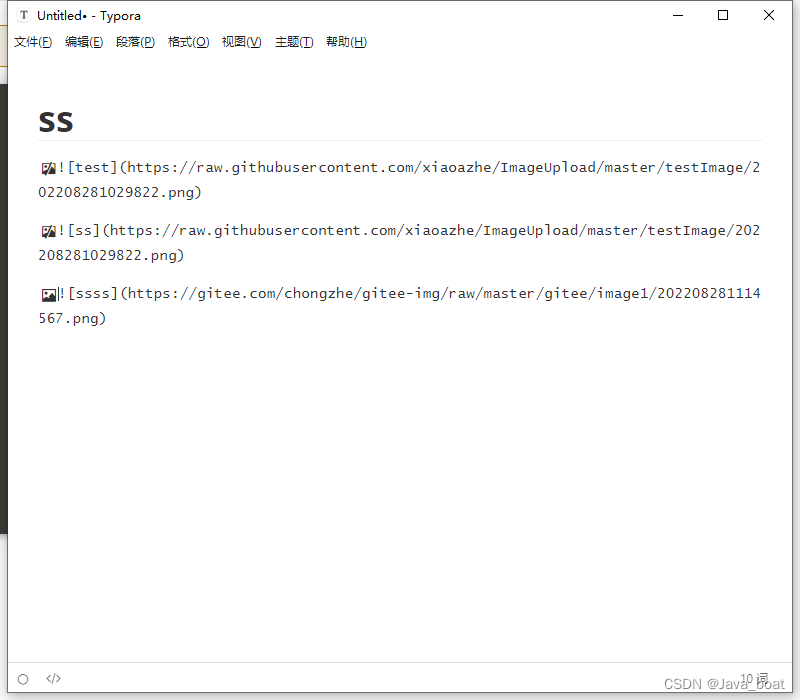Maximize the Typora window
This screenshot has height=700, width=800.
[x=723, y=15]
